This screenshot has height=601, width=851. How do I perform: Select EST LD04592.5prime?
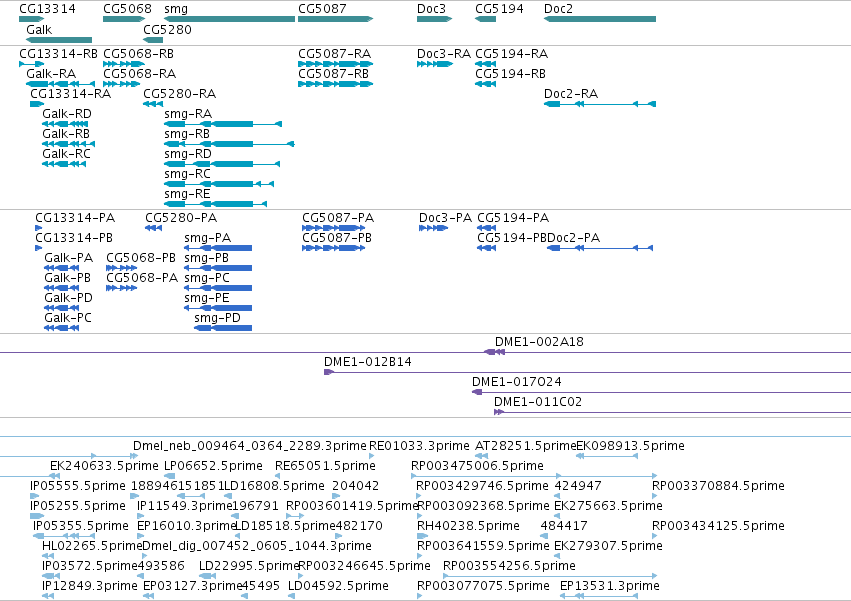338,586
